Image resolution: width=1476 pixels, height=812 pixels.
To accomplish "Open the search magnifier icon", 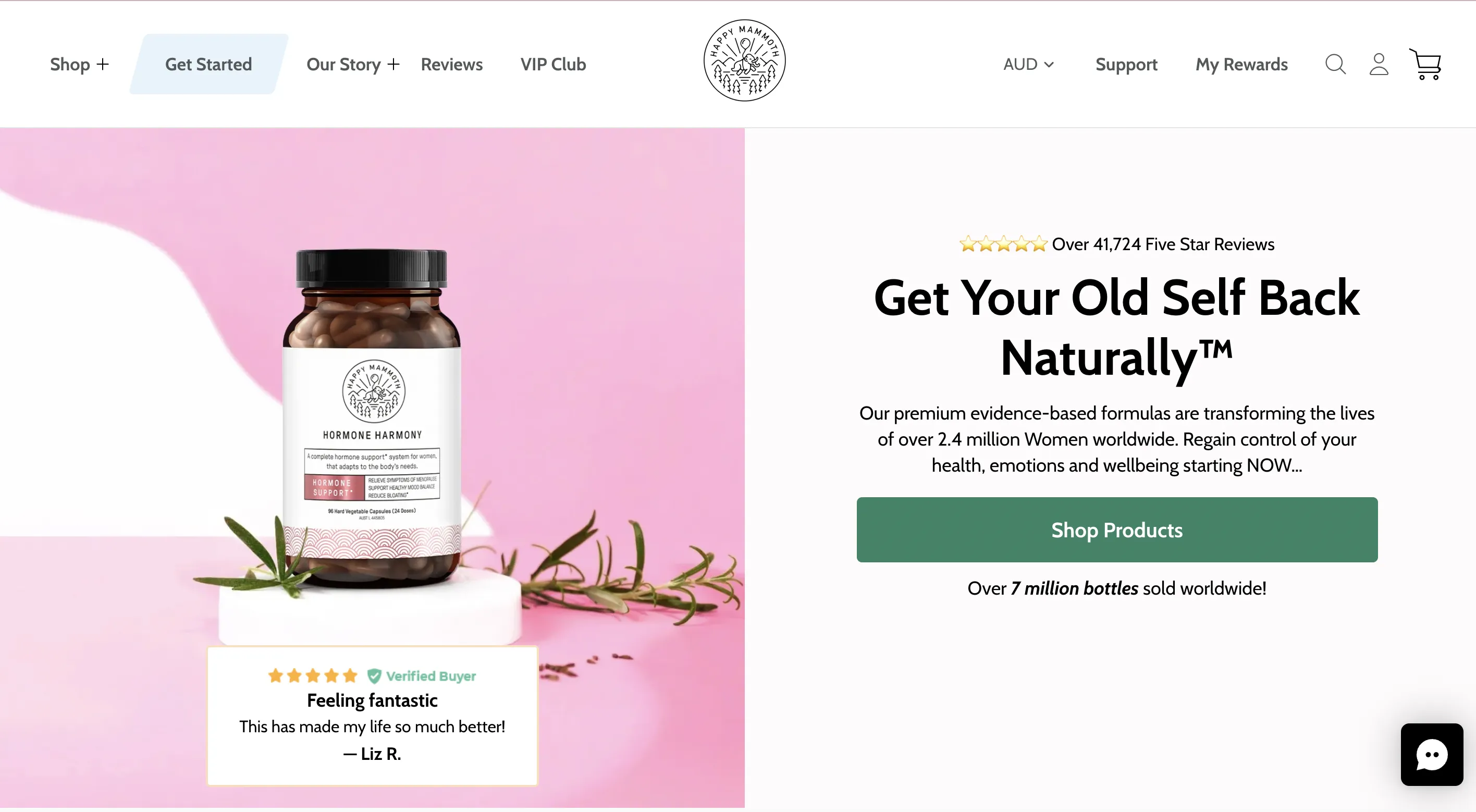I will pos(1335,64).
